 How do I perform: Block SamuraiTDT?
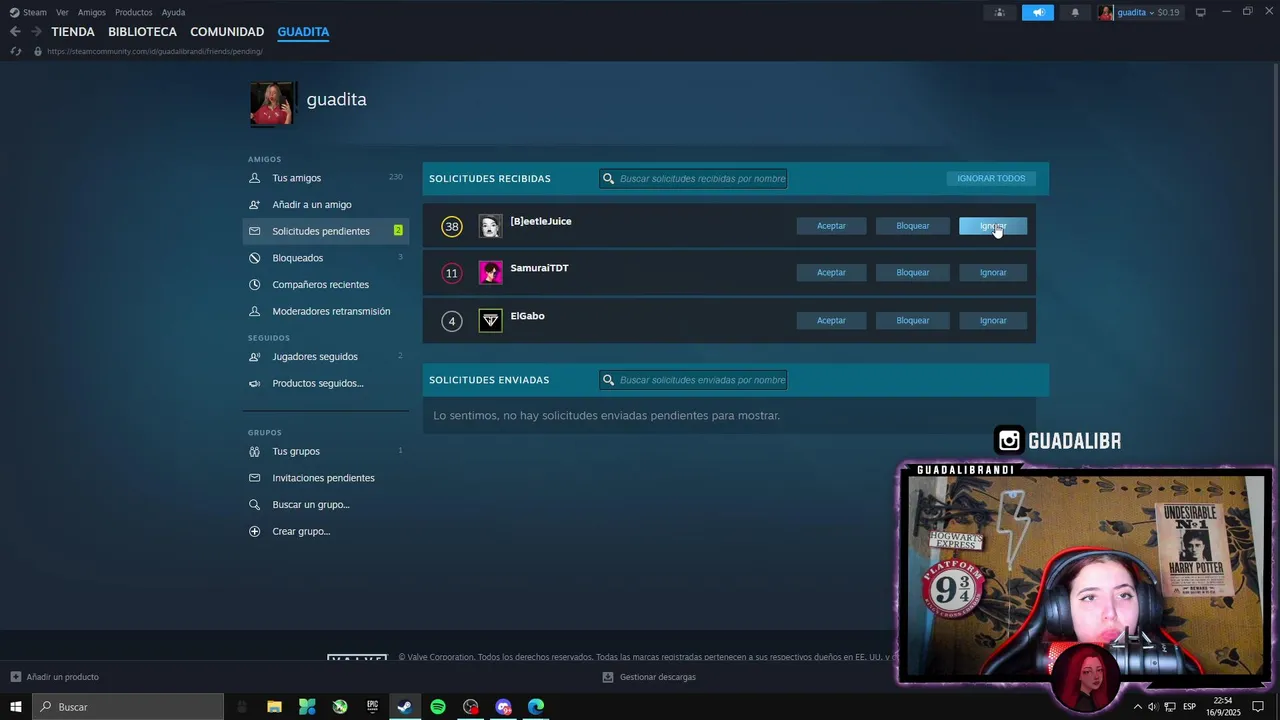click(913, 272)
